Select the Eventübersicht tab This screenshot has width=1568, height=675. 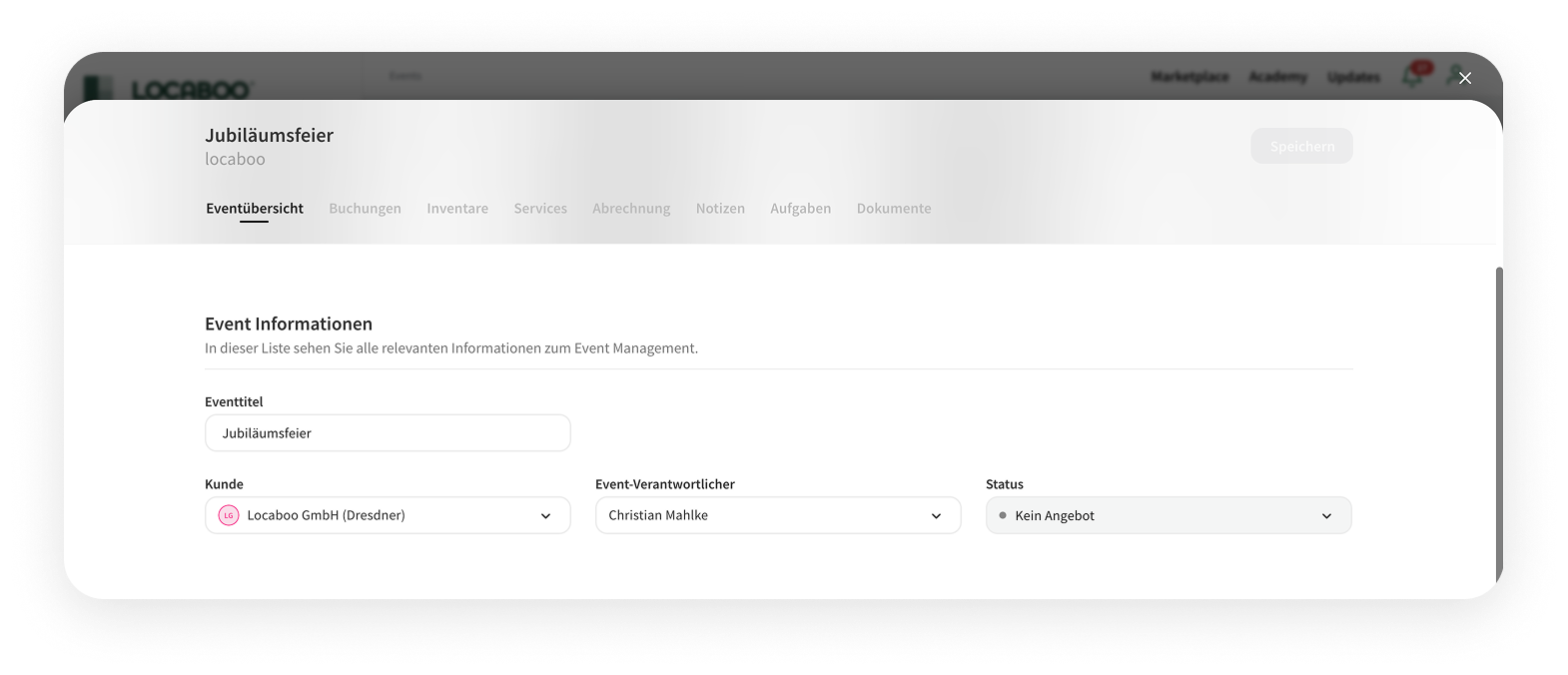click(x=255, y=209)
